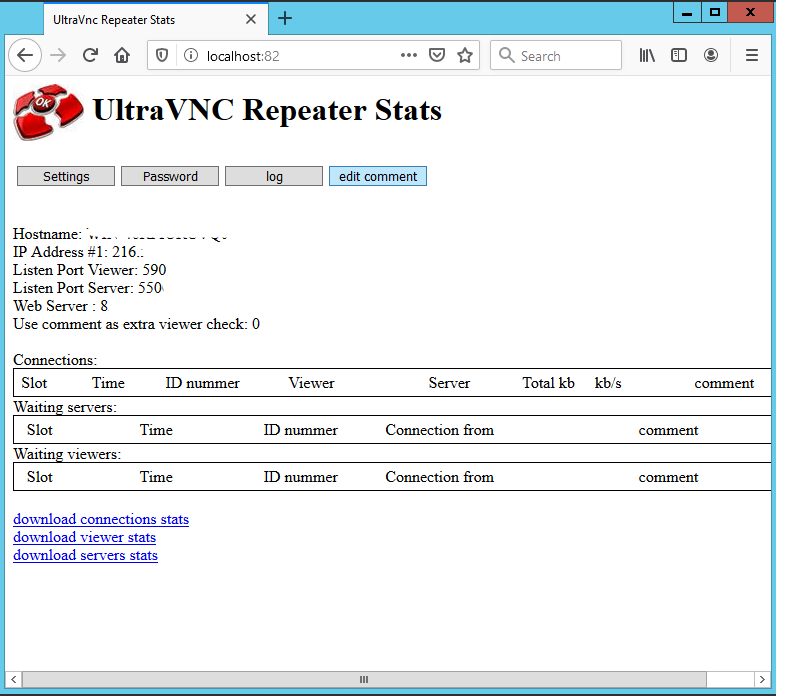800x696 pixels.
Task: Click the 'IP Address #1' line
Action: (x=78, y=252)
